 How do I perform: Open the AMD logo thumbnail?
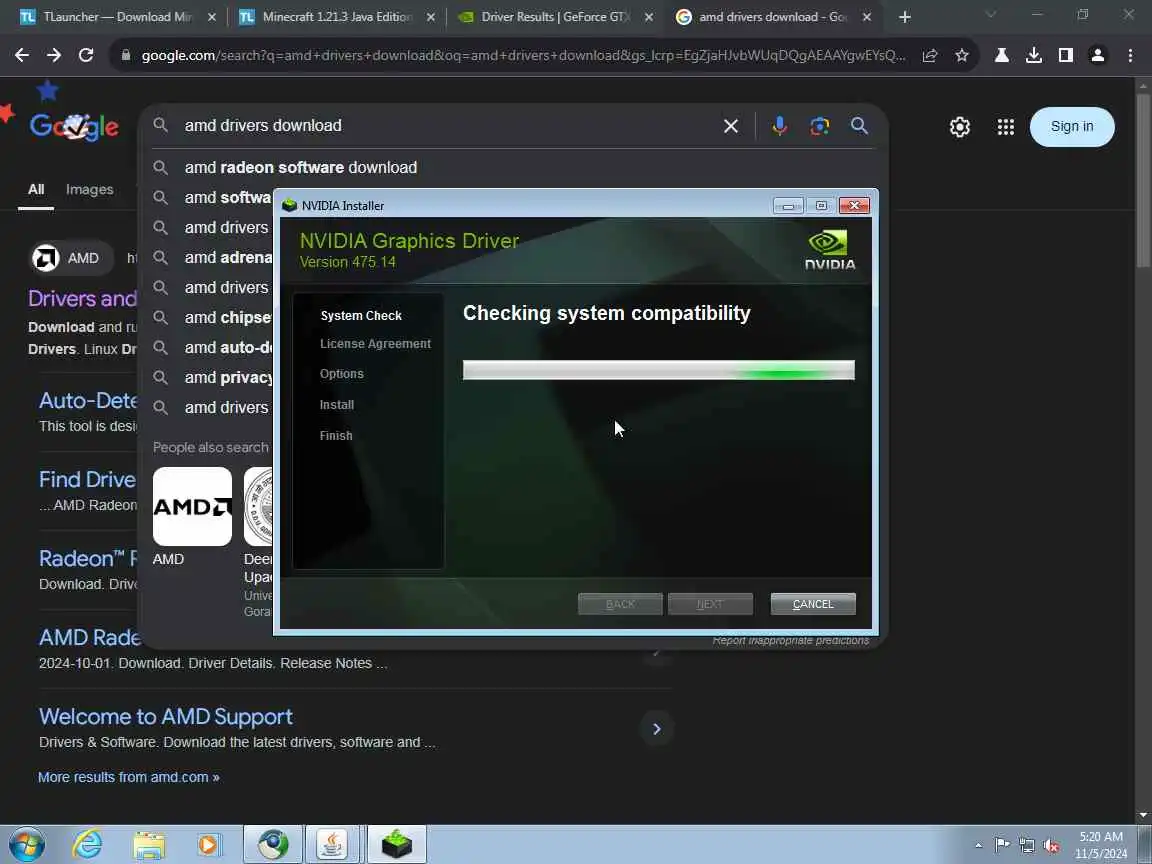[192, 506]
